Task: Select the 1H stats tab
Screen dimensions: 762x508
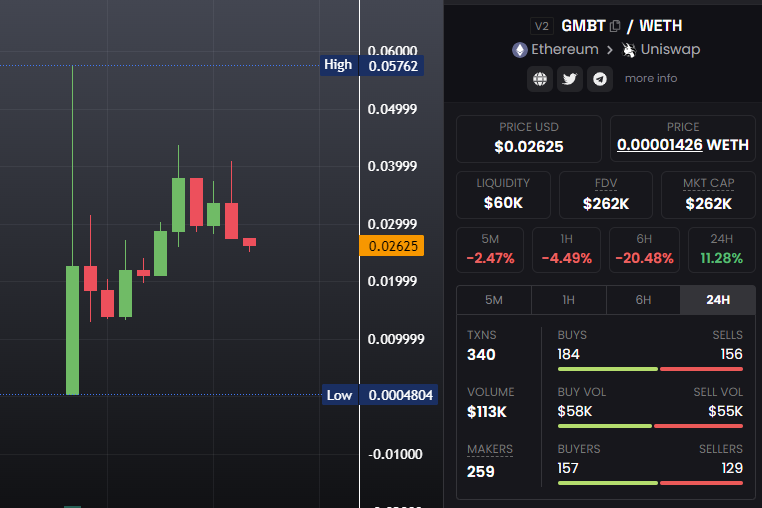Action: coord(569,300)
